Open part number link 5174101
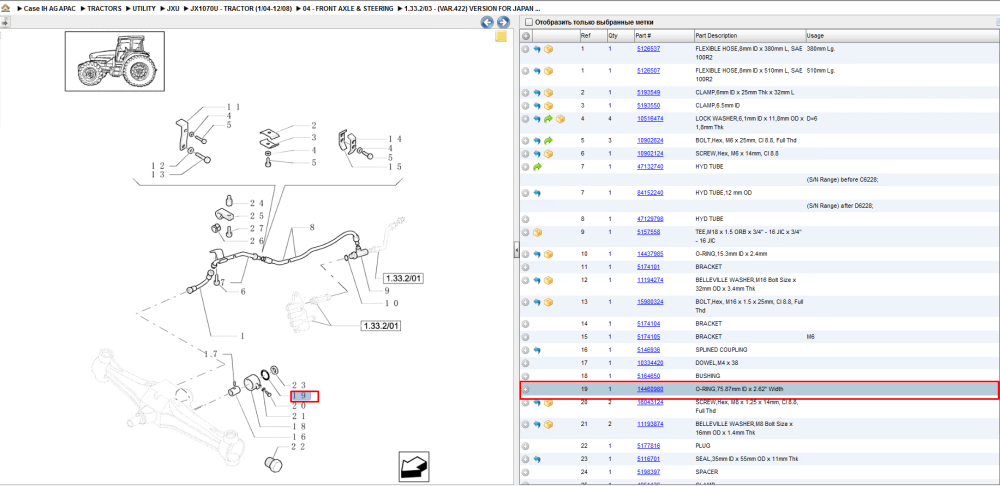 (649, 267)
